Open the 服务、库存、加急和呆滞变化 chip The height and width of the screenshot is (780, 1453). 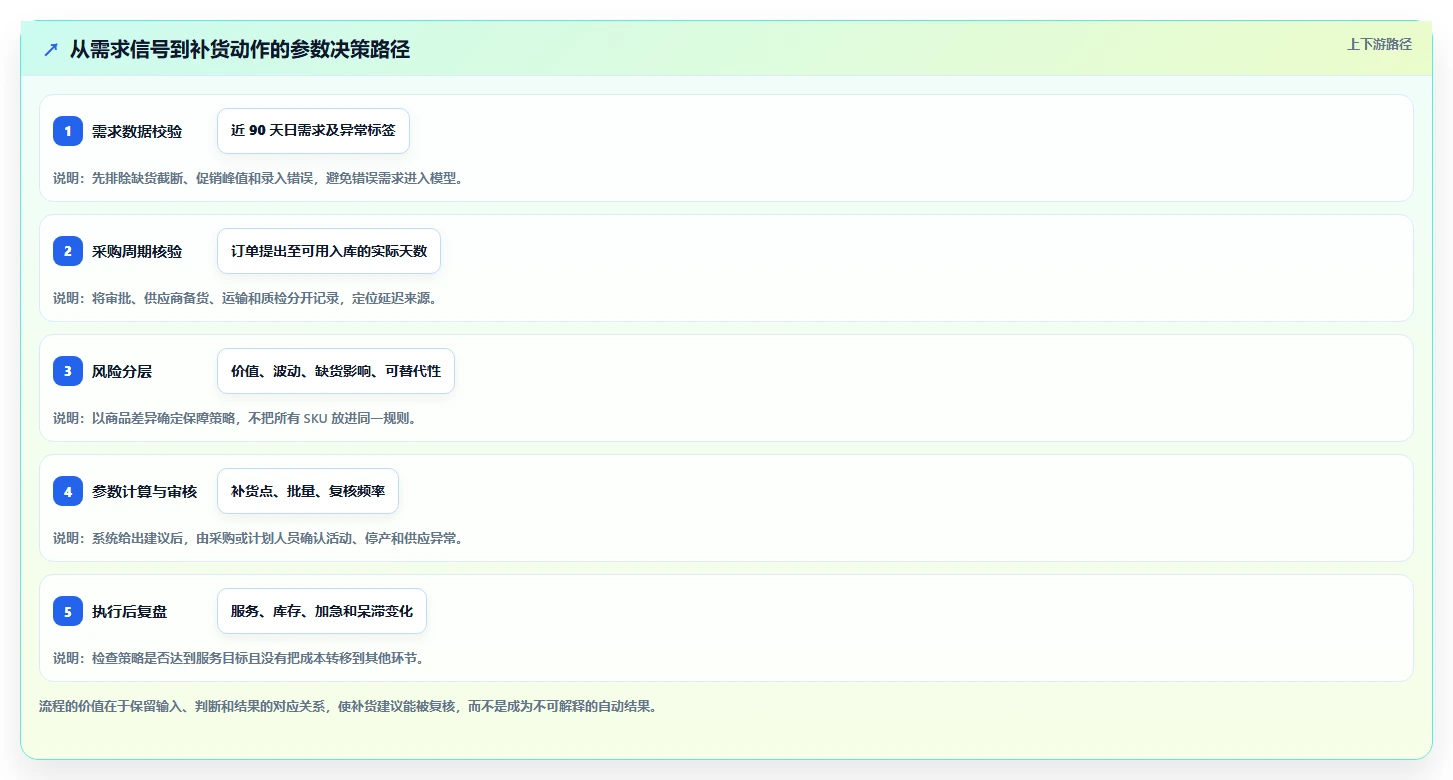[x=322, y=611]
